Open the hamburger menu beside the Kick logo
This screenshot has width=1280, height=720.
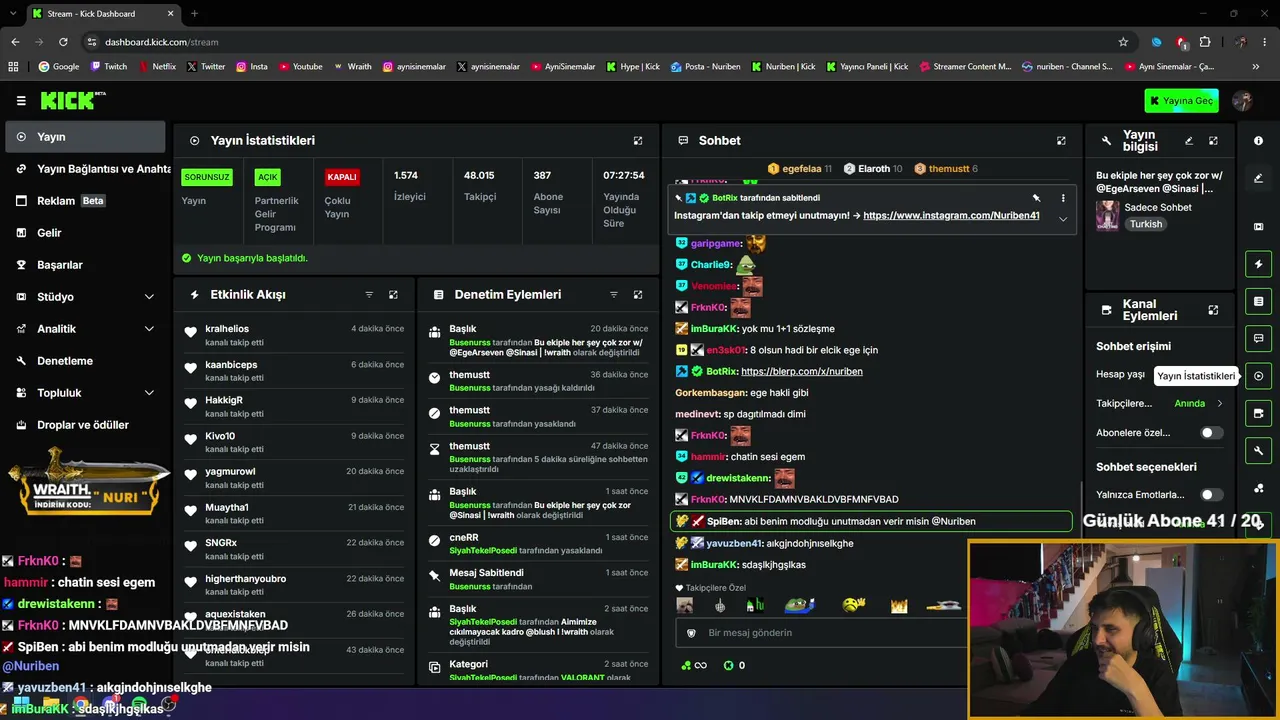(21, 101)
